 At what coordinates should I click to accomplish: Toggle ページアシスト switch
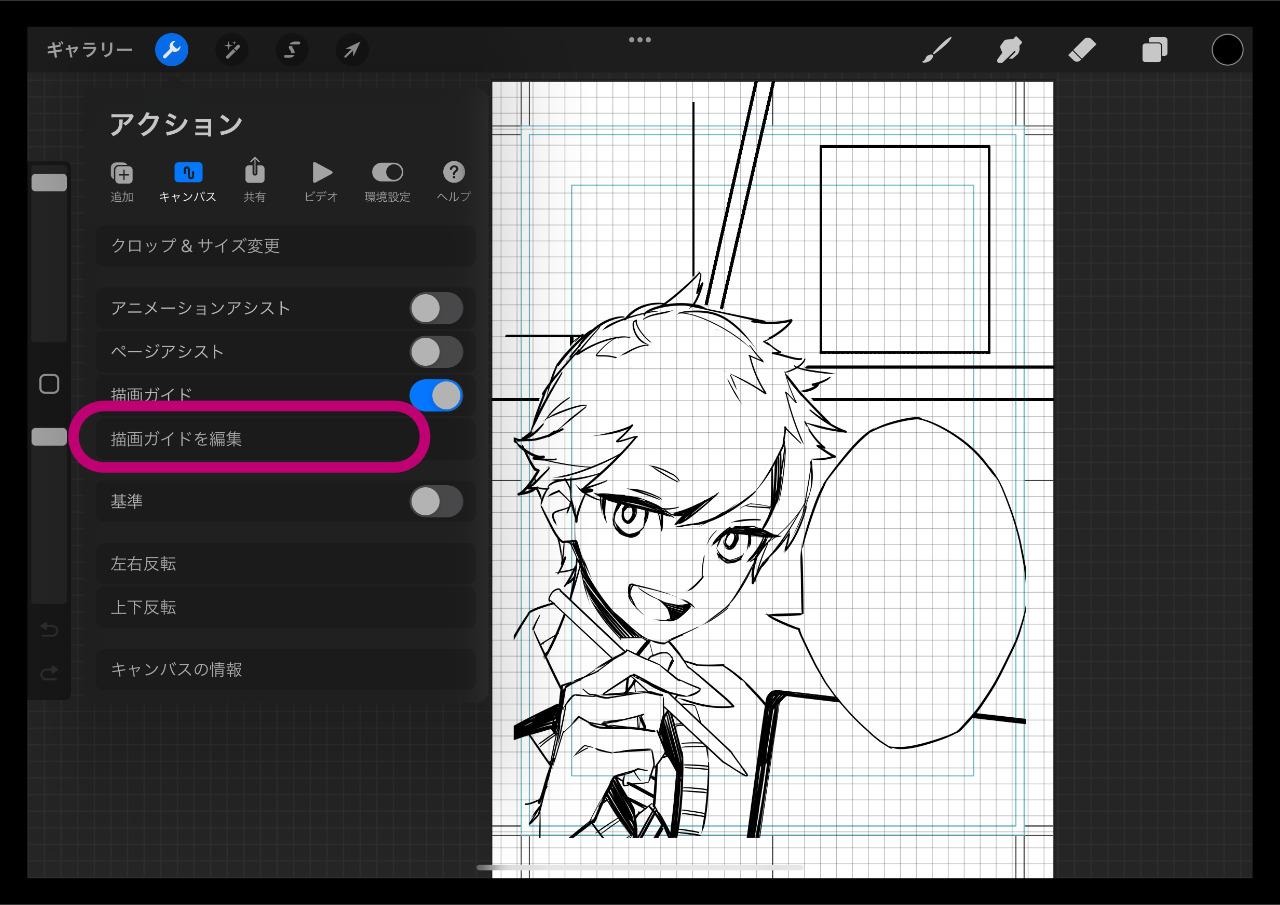(x=436, y=352)
